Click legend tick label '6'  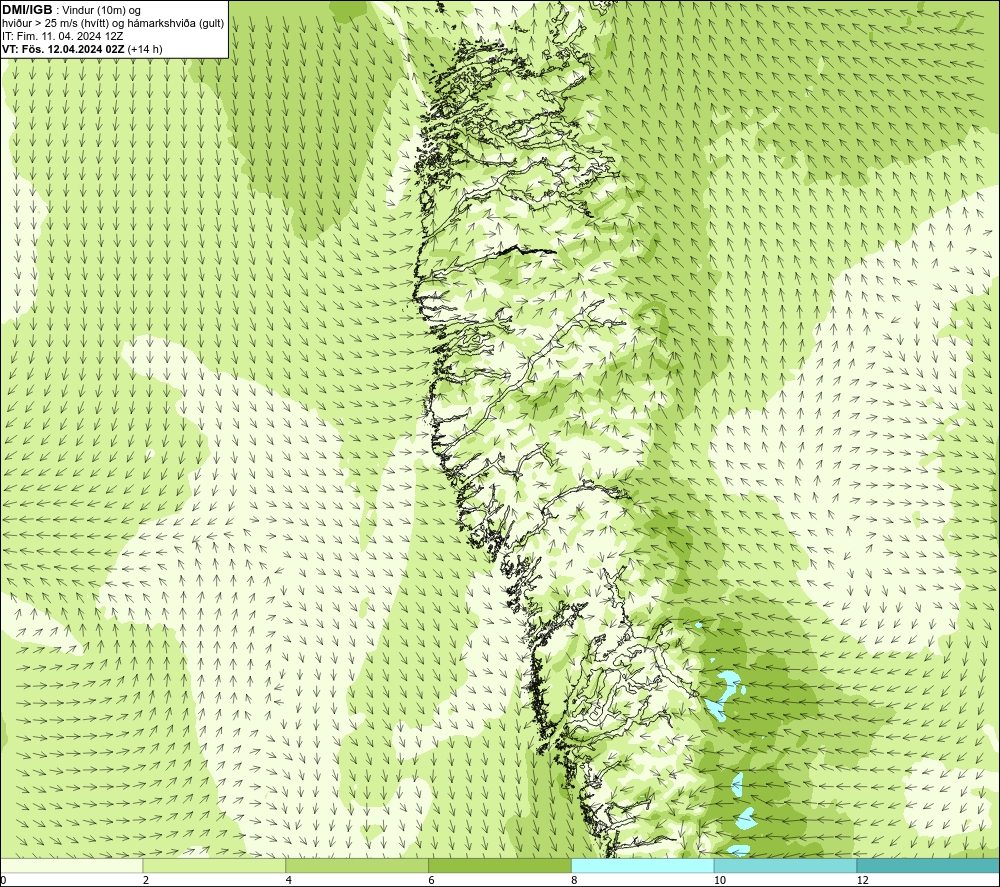(x=432, y=880)
